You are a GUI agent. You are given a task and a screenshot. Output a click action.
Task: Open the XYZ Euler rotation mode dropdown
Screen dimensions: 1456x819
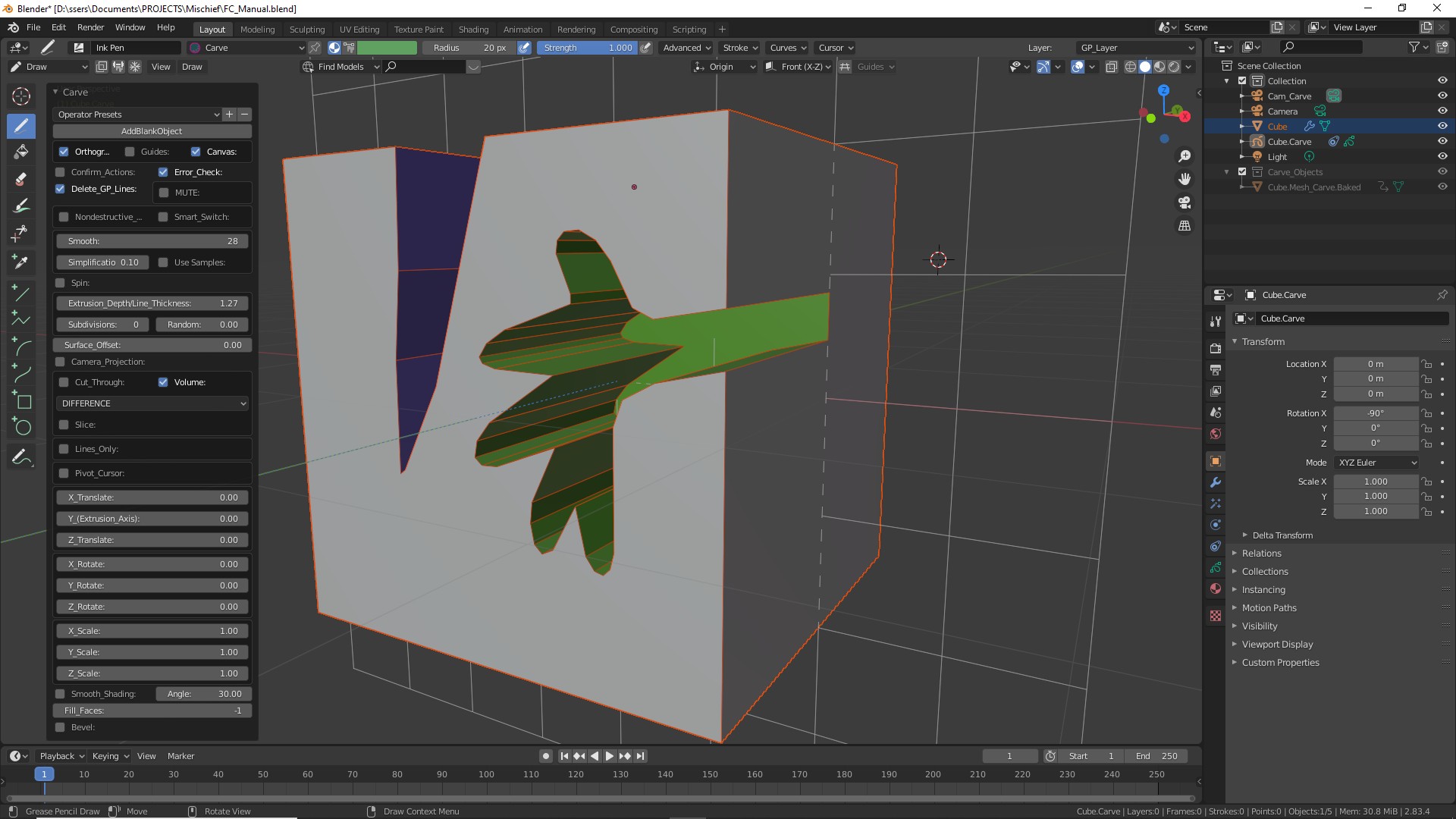[1376, 463]
